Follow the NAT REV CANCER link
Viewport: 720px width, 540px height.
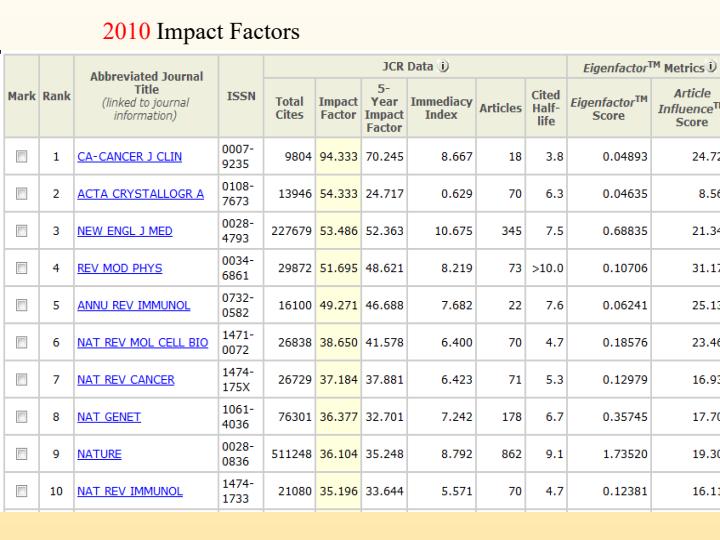pos(126,380)
